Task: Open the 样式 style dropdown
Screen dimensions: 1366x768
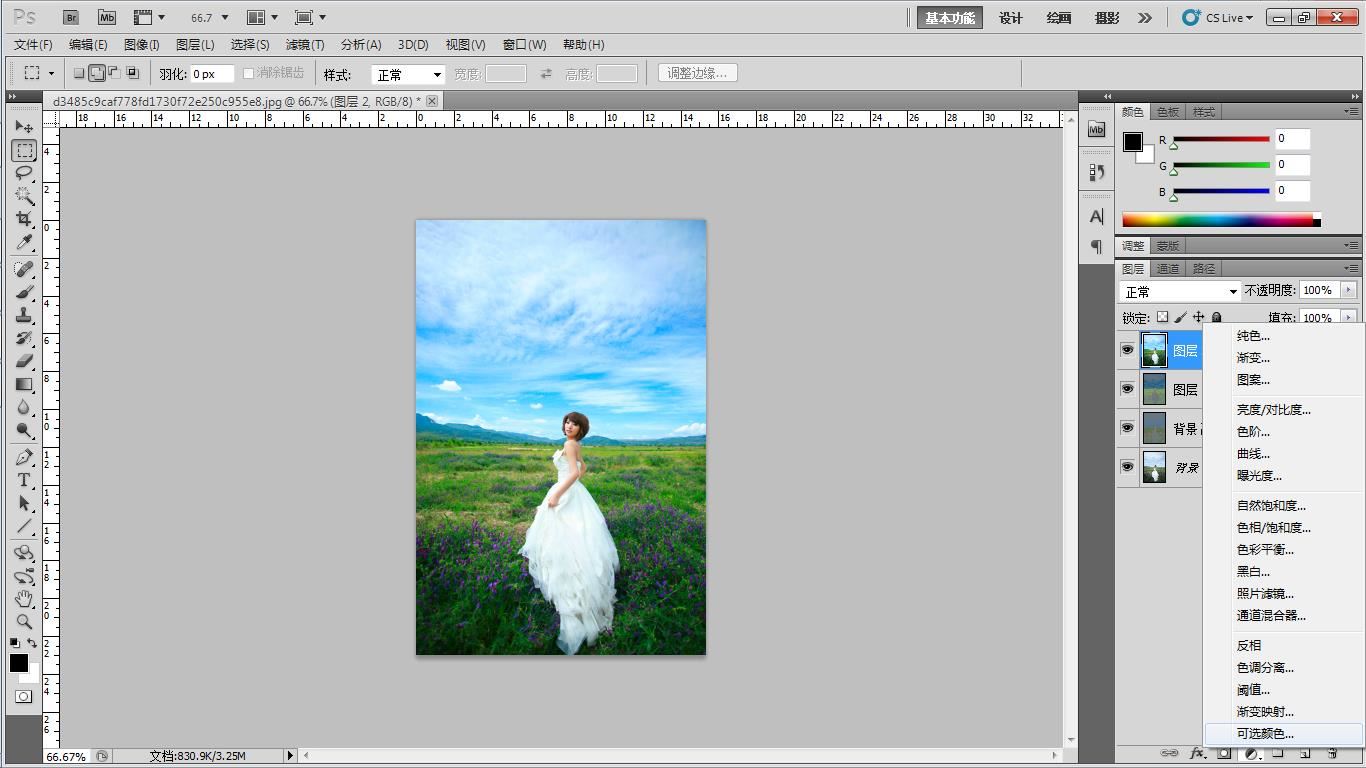Action: click(408, 74)
